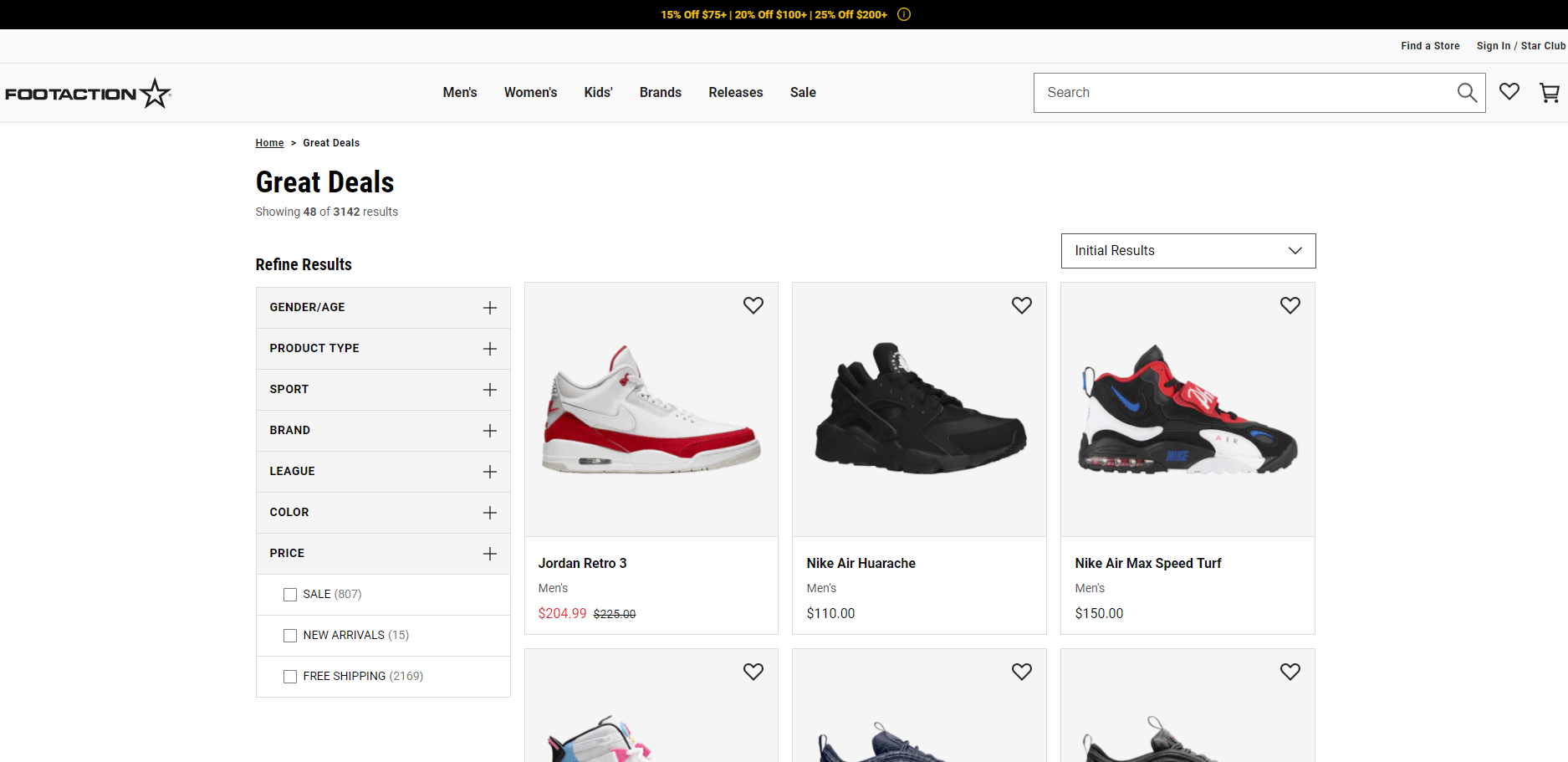This screenshot has width=1568, height=762.
Task: Open the Jordan Retro 3 product title
Action: coord(582,564)
